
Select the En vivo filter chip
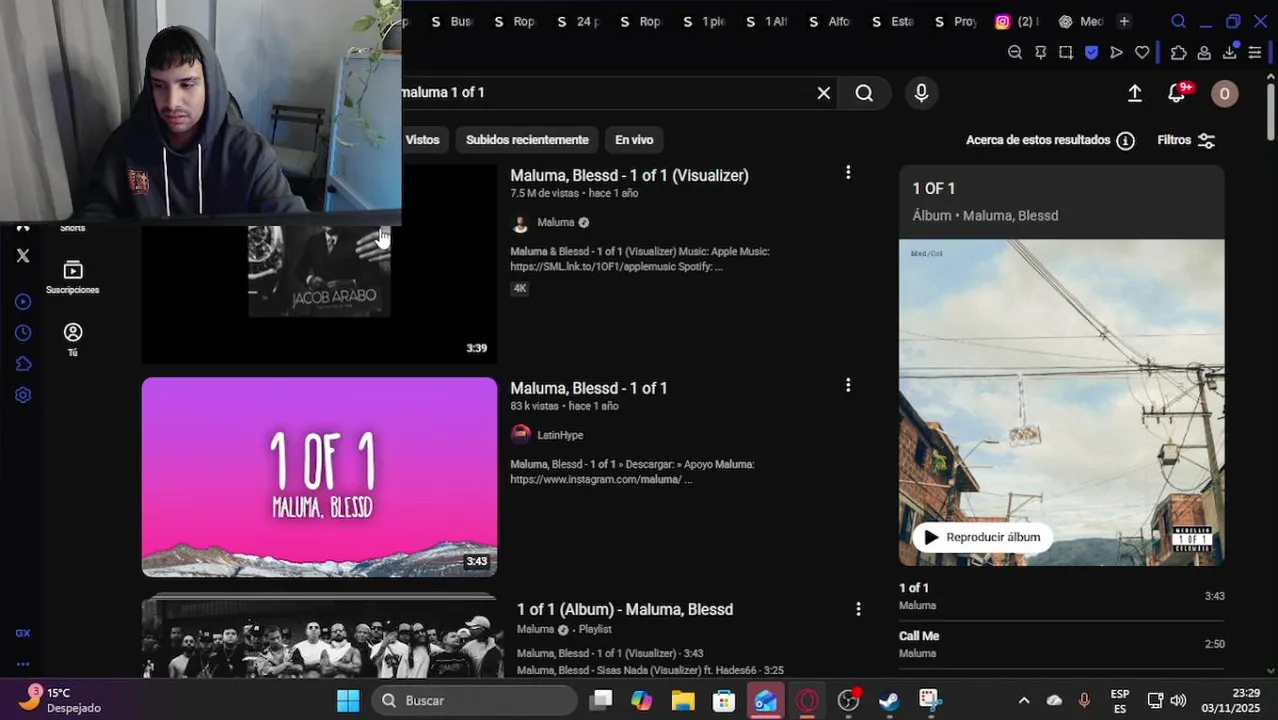click(x=634, y=140)
